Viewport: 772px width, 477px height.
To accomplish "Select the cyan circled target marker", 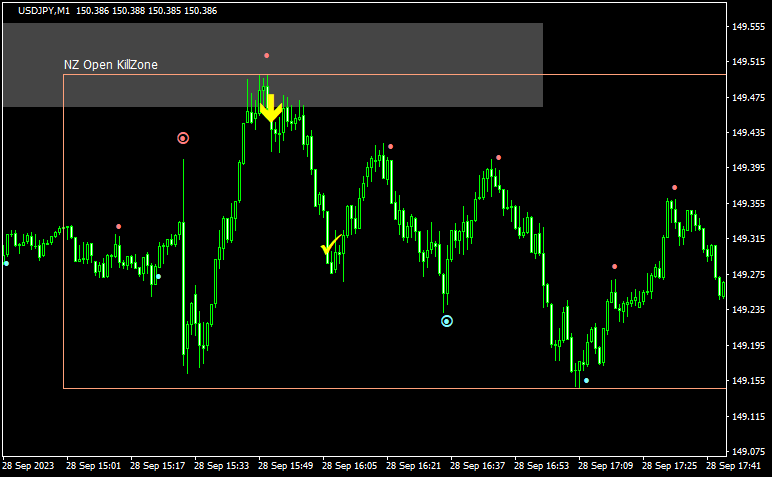I will pos(447,321).
